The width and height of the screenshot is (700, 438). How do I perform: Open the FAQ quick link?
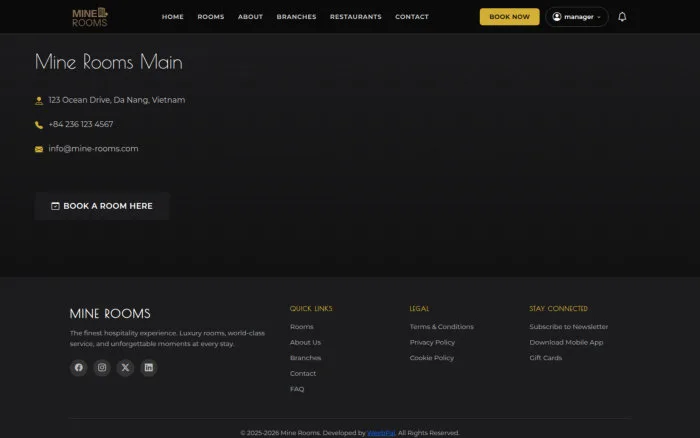coord(297,389)
